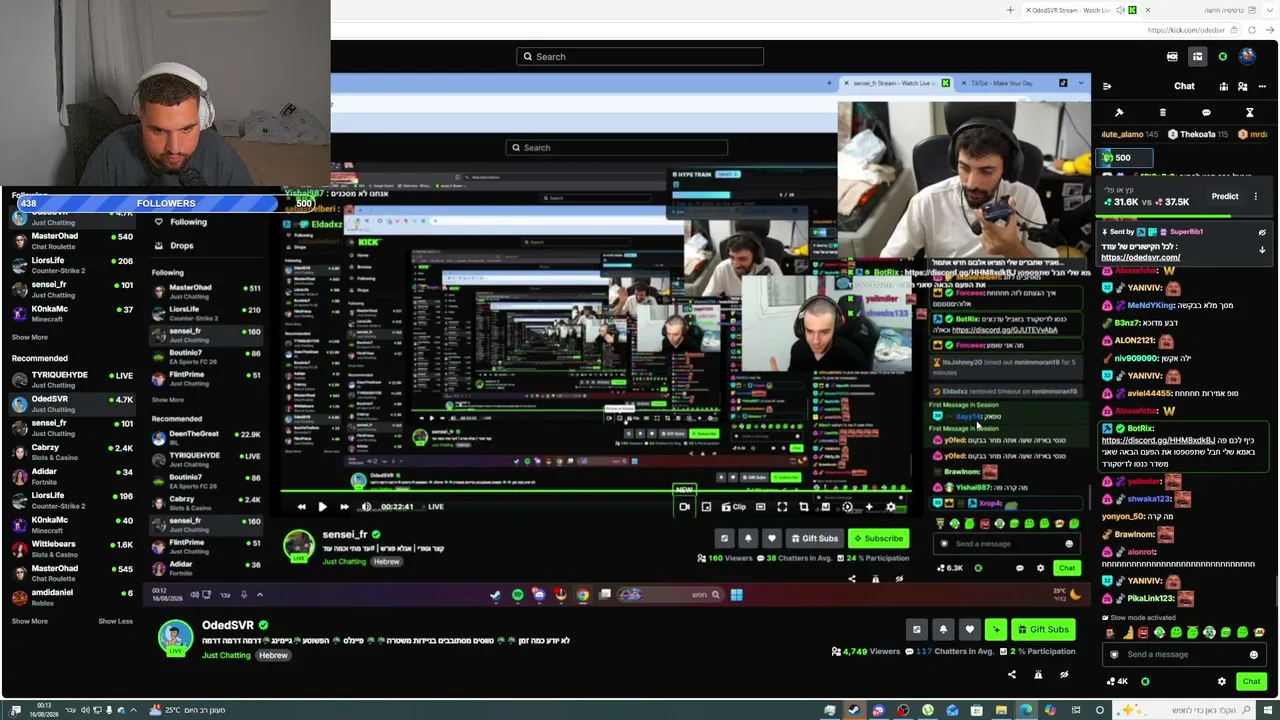
Task: Click the trash icon in chat toolbar
Action: click(x=1162, y=113)
